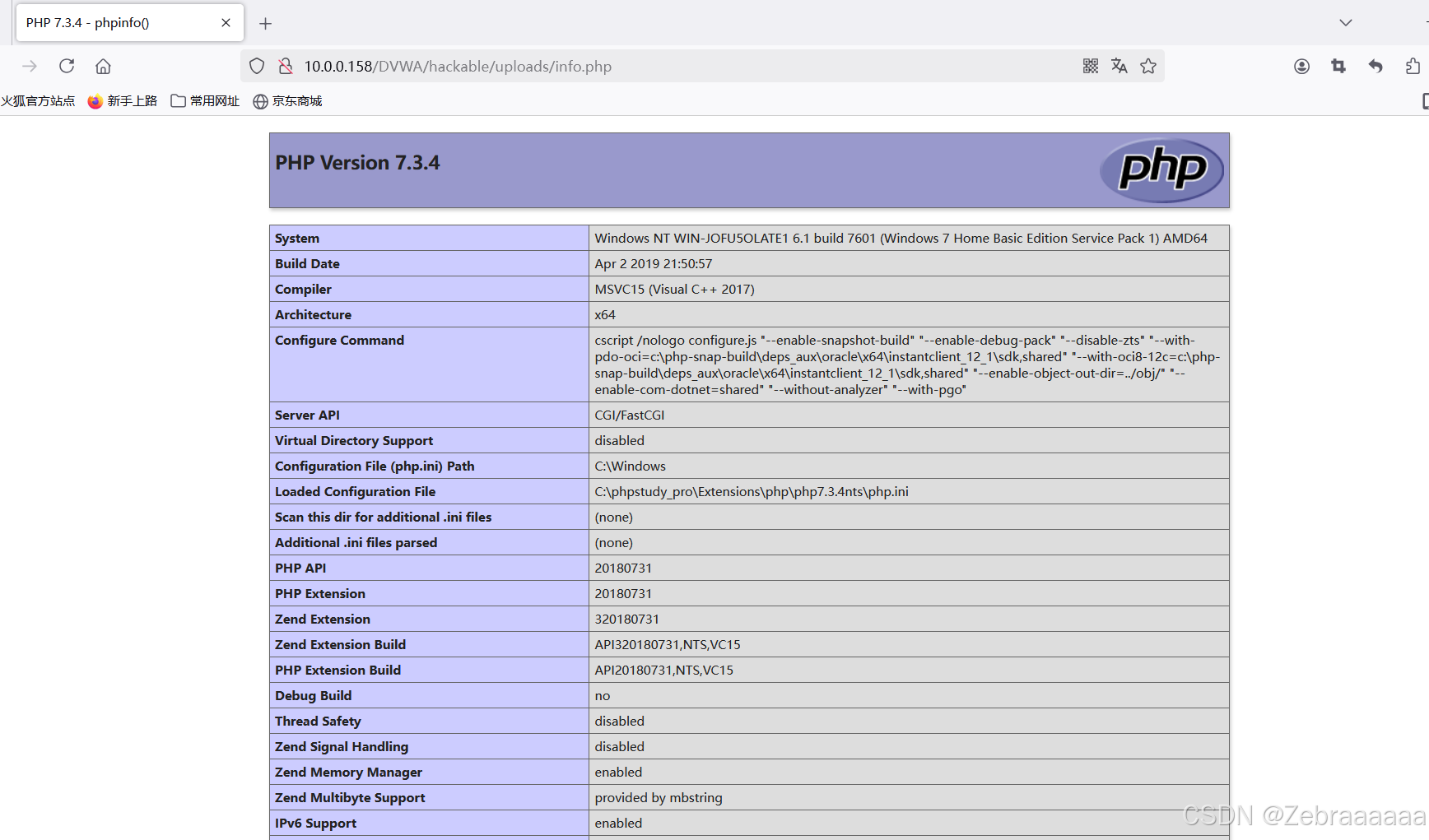
Task: Click the Zend Signal Handling label
Action: click(342, 747)
